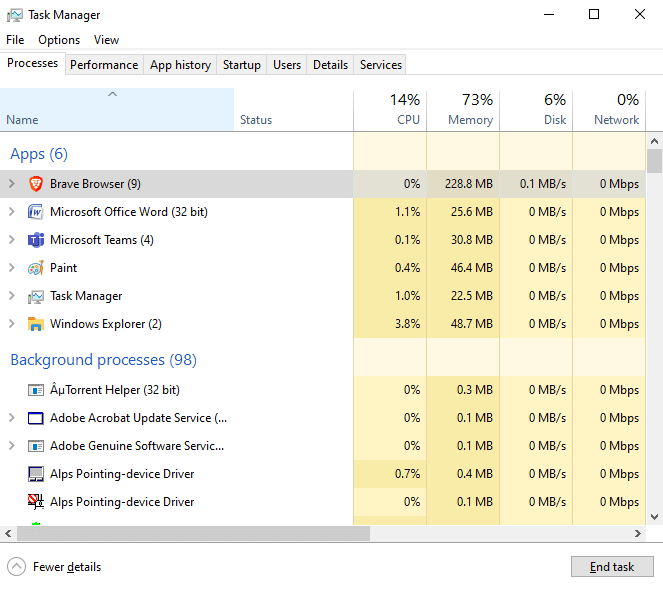Click the Paint palette icon
The height and width of the screenshot is (589, 663).
[36, 268]
